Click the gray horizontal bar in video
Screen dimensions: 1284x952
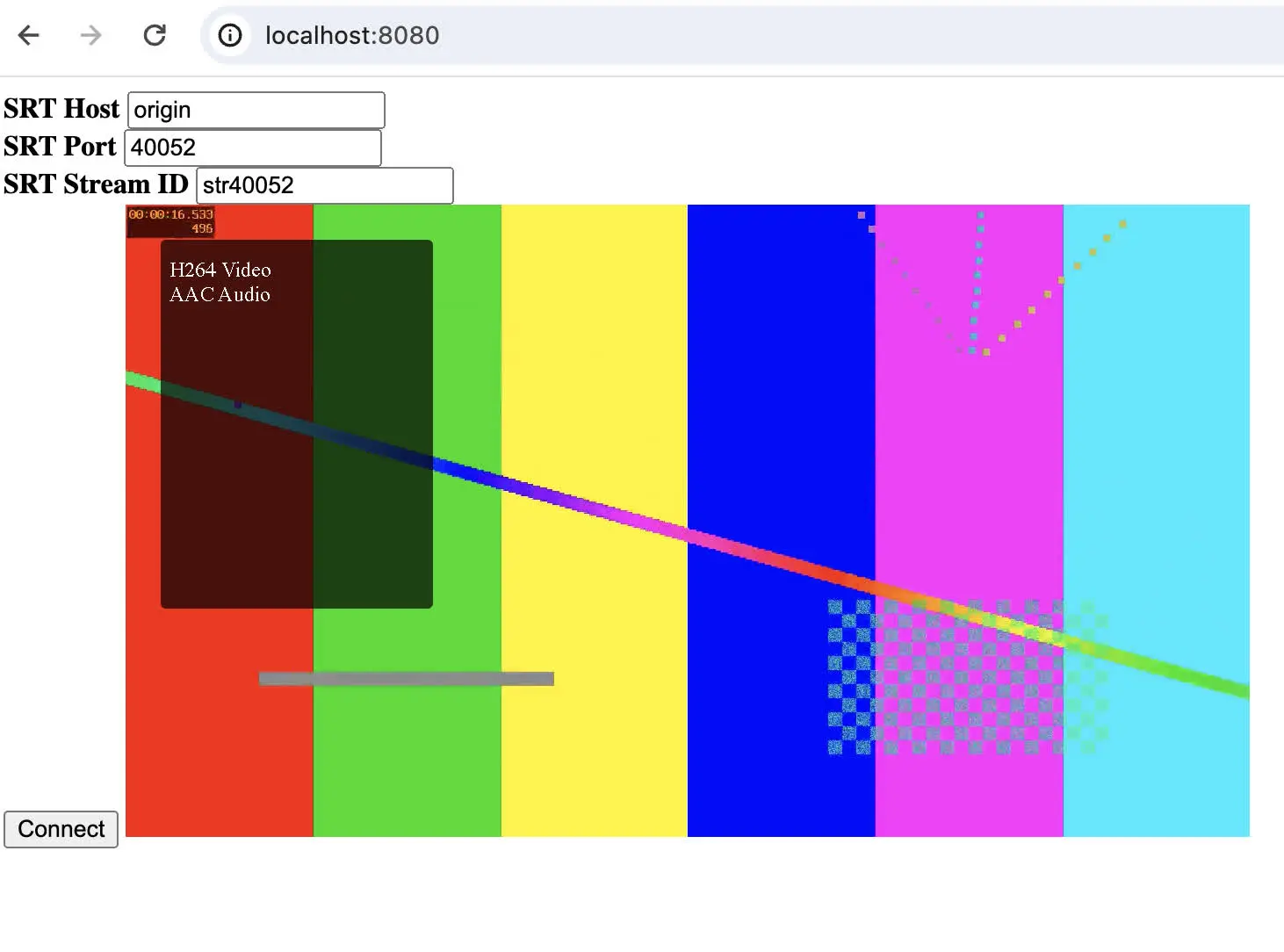(x=406, y=678)
